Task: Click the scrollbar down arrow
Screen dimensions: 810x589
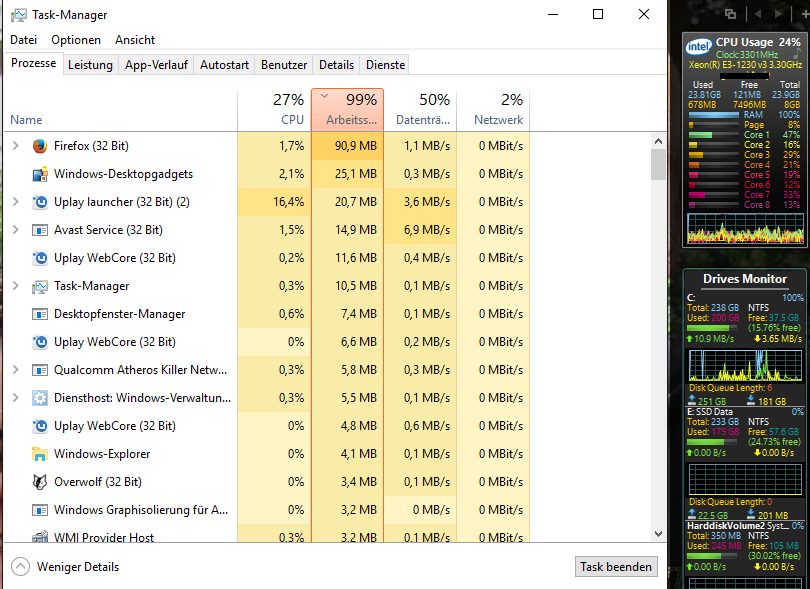Action: click(658, 534)
